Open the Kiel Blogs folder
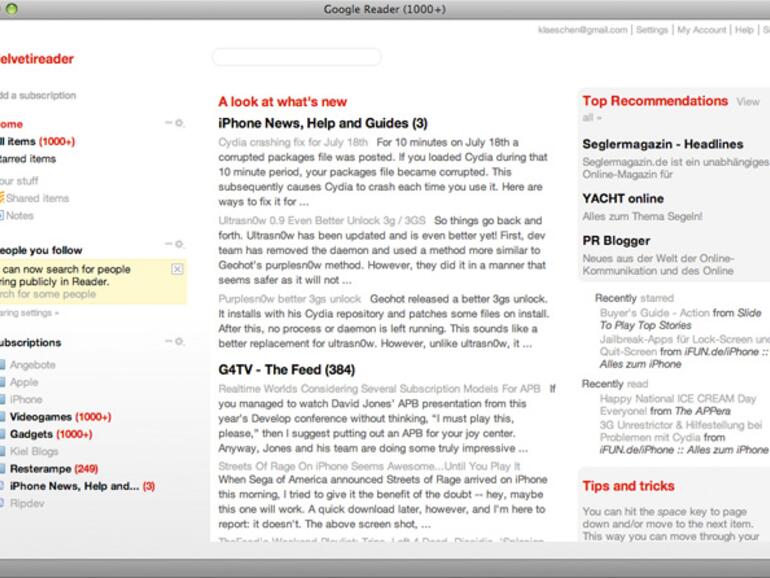This screenshot has width=770, height=578. 34,451
